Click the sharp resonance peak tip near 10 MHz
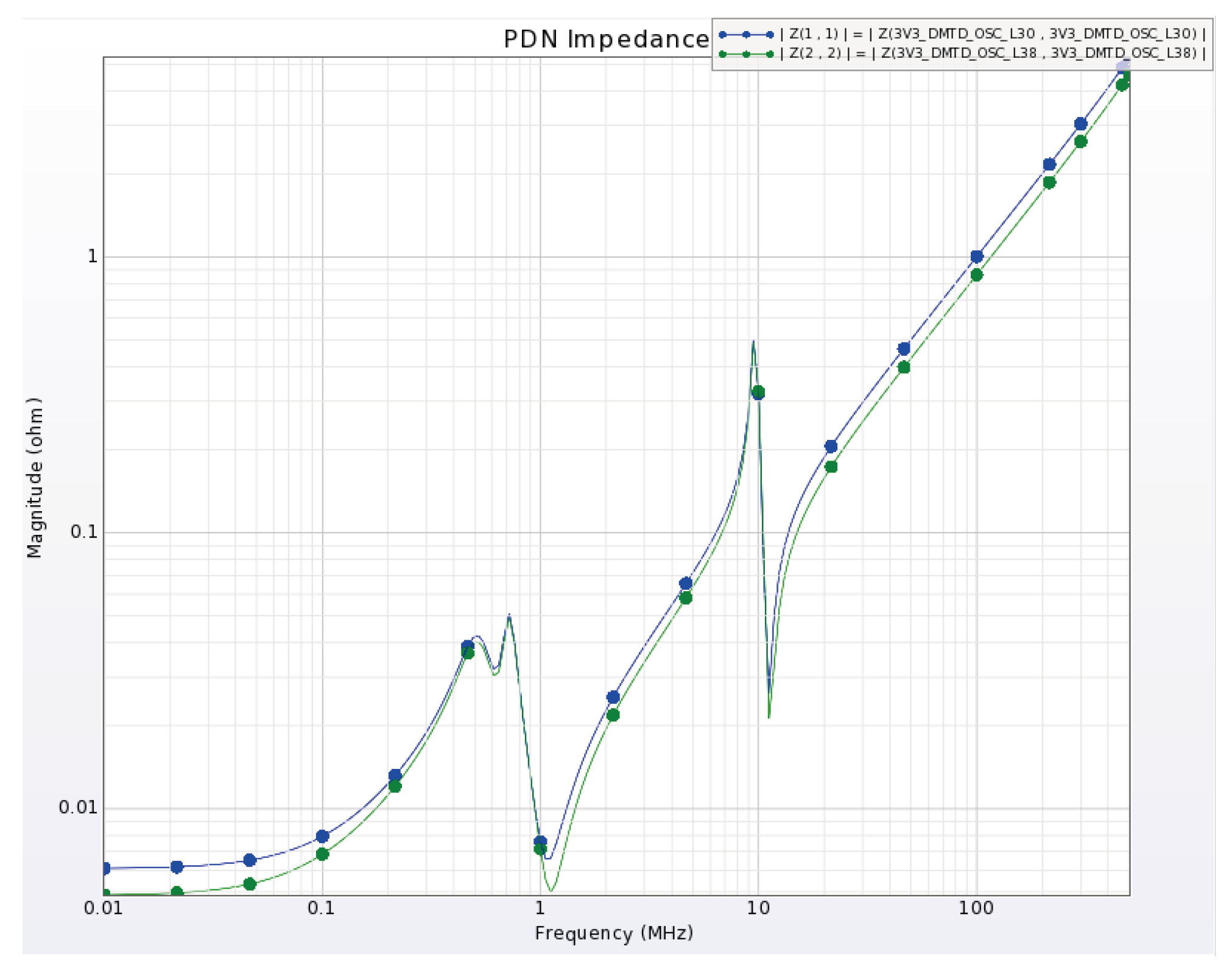This screenshot has height=973, width=1232. click(x=753, y=342)
